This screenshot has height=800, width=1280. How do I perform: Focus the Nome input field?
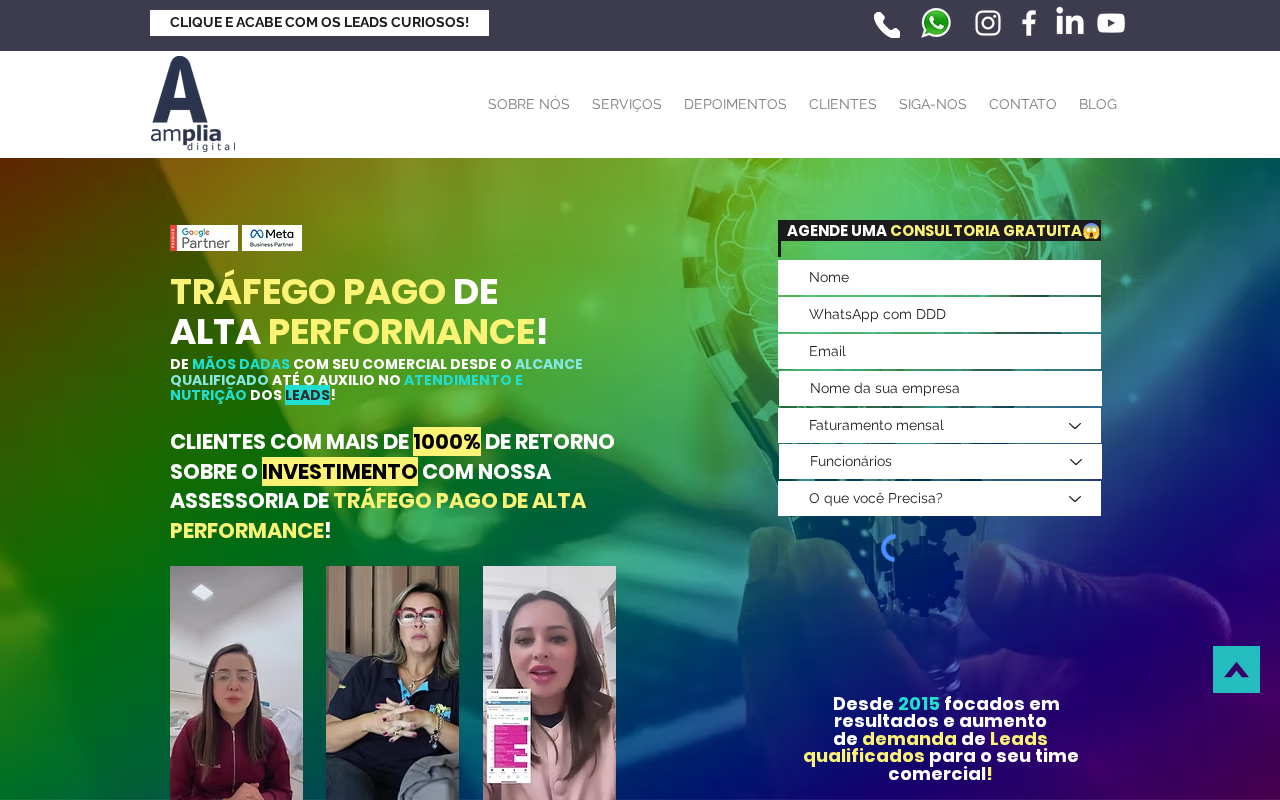coord(939,277)
